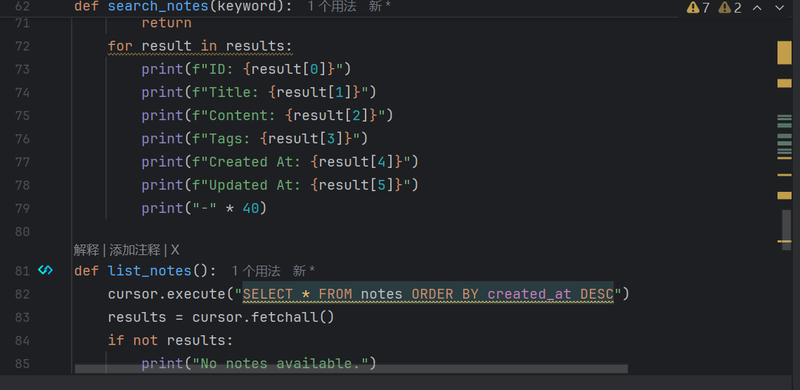This screenshot has width=800, height=390.
Task: Go to previous highlighted problem with up chevron
Action: [757, 8]
